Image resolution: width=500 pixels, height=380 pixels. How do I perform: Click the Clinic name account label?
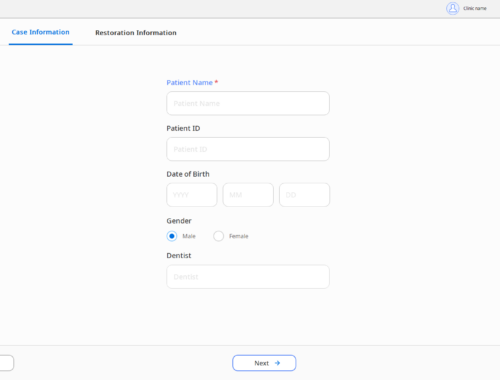tap(475, 8)
